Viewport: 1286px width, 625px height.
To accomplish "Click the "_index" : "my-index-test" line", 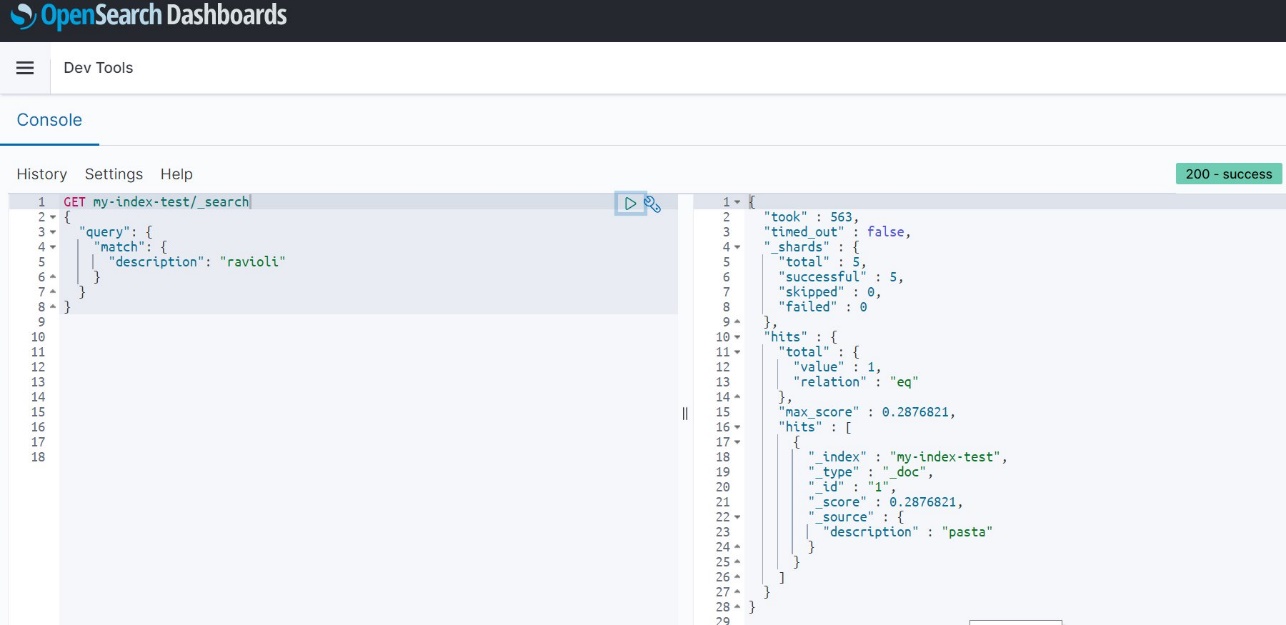I will [x=908, y=457].
